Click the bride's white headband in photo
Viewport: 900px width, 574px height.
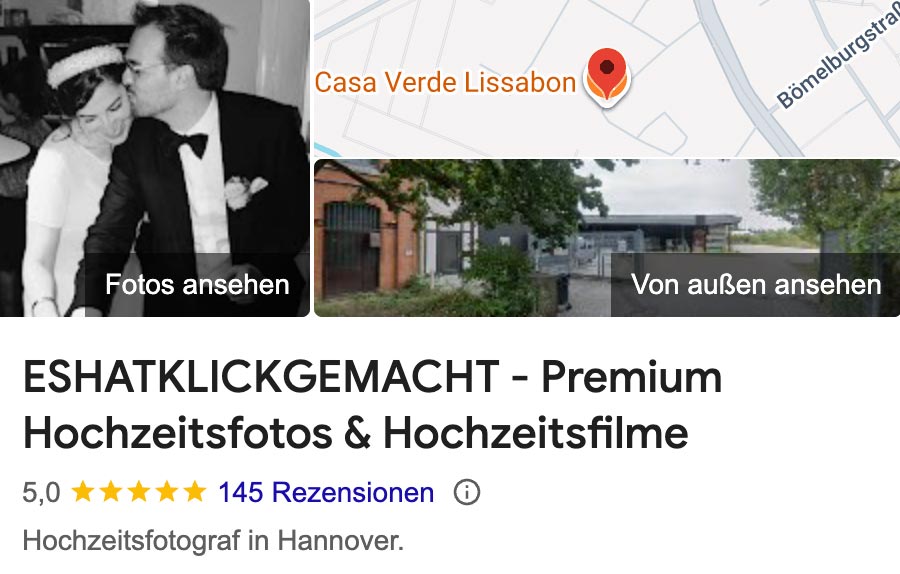(x=84, y=64)
